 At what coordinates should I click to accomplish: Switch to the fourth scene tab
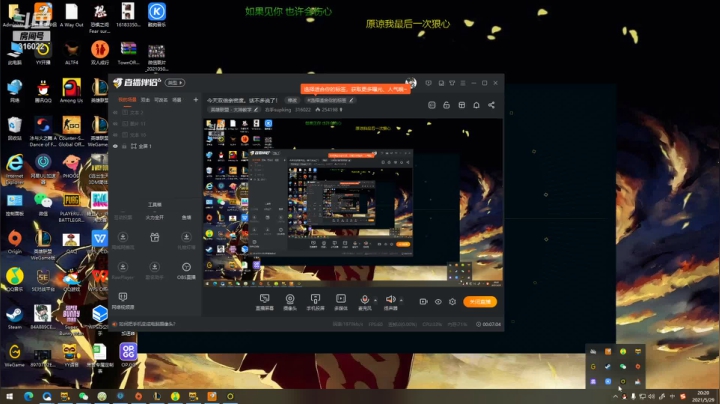[177, 100]
